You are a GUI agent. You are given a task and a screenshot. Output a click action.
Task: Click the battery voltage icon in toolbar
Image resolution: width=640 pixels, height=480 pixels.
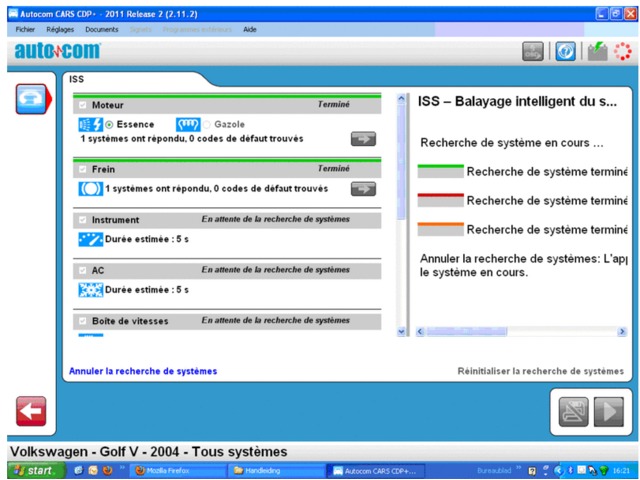point(597,52)
